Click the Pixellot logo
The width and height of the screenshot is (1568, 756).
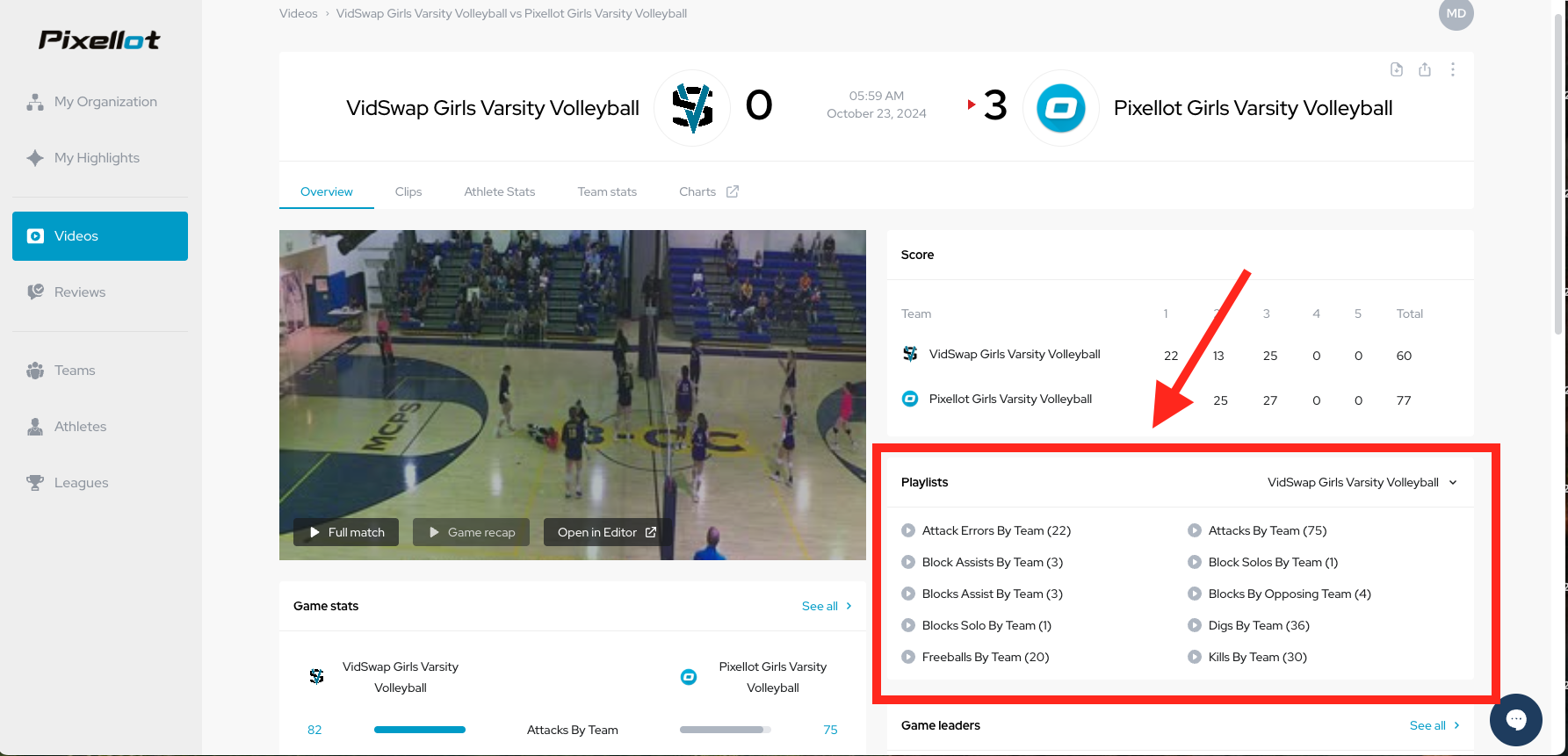point(99,40)
